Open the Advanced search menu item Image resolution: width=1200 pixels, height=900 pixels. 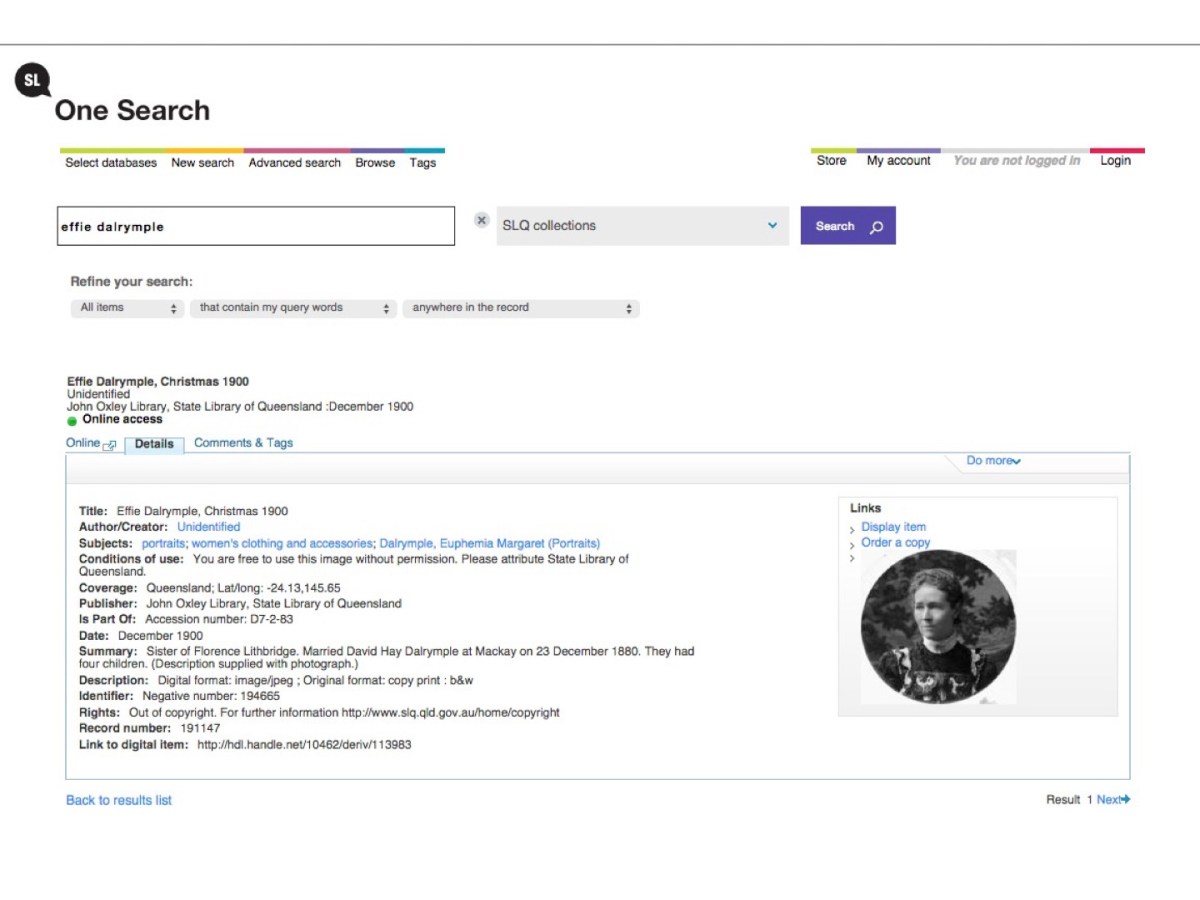point(294,163)
